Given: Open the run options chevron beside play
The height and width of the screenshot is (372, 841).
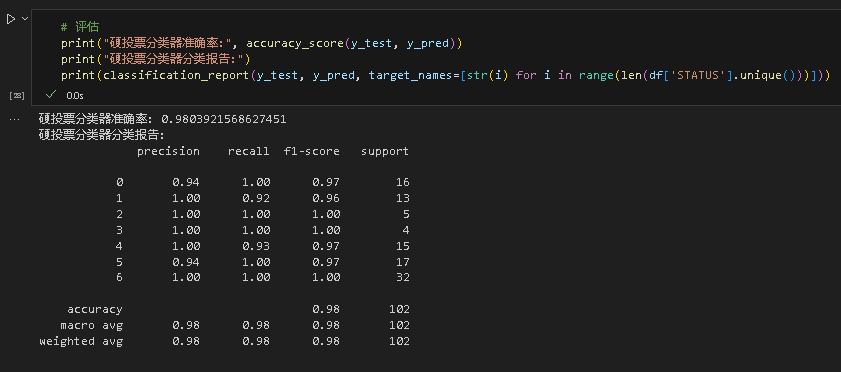Looking at the screenshot, I should click(24, 19).
